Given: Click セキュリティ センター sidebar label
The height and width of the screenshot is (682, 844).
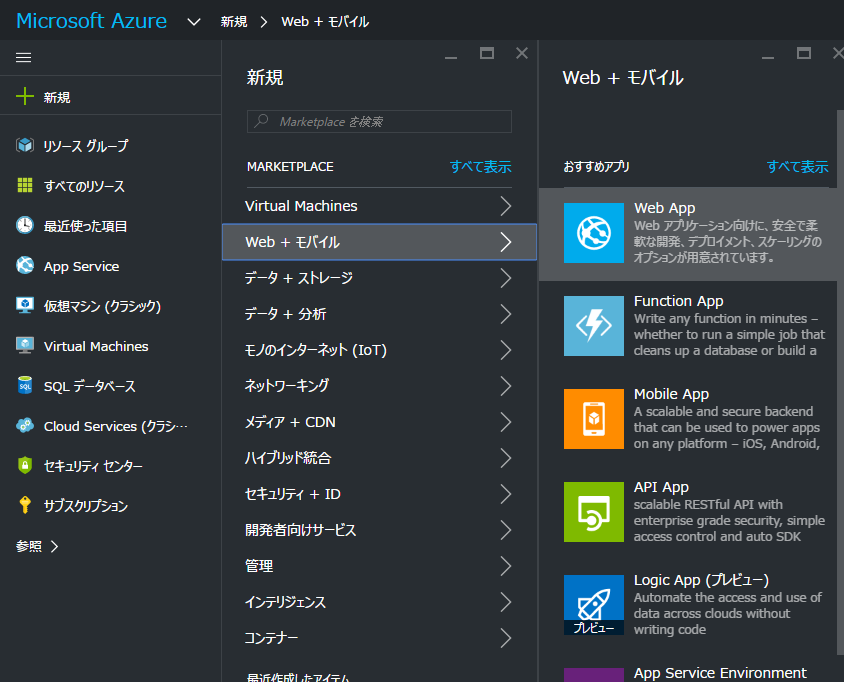Looking at the screenshot, I should [x=93, y=466].
